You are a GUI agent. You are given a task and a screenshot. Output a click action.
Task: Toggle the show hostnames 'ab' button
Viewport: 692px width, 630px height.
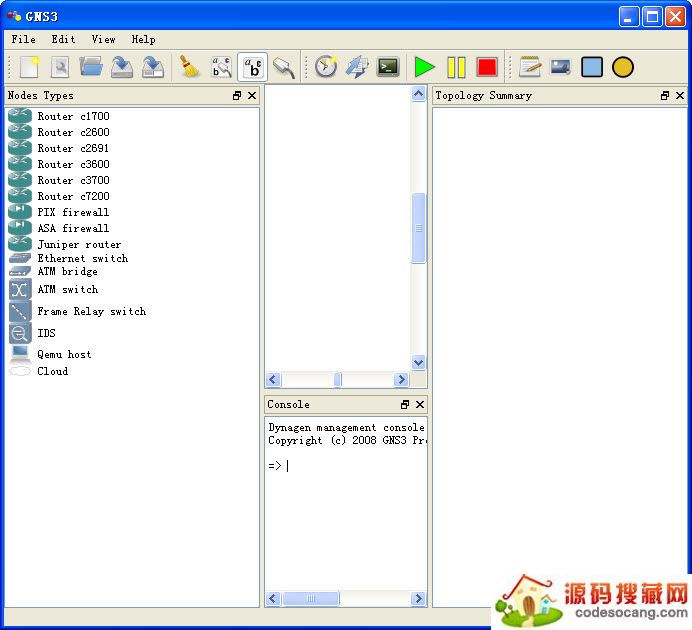[x=252, y=67]
